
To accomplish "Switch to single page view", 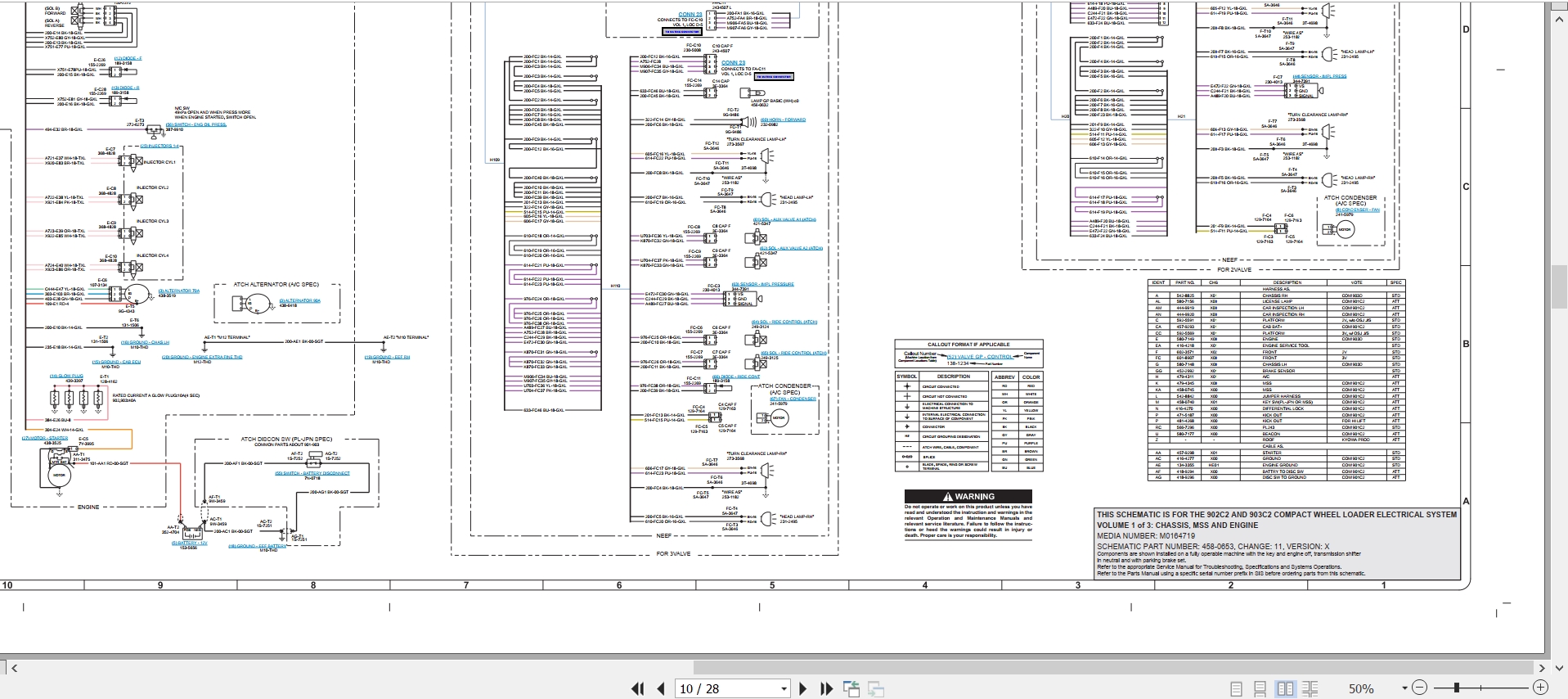I will [1237, 689].
